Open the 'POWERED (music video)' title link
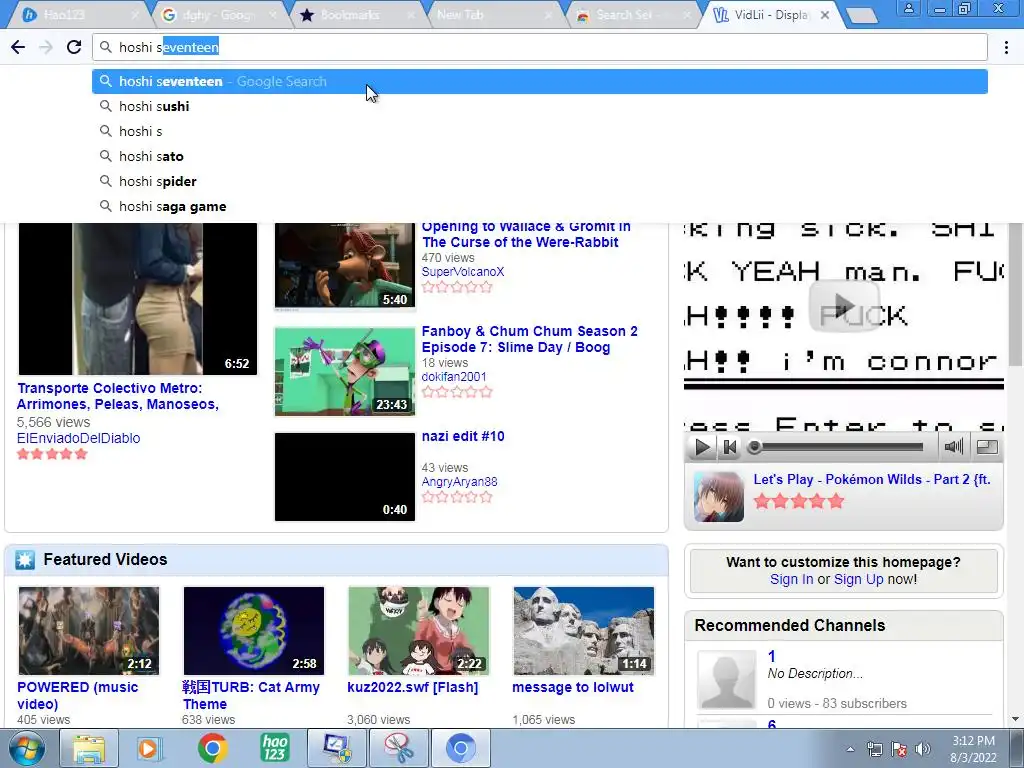This screenshot has height=768, width=1024. (77, 696)
